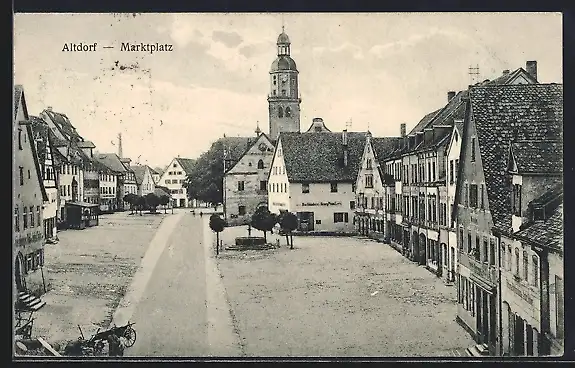Viewport: 575px width, 368px height.
Task: Click the "Marktplatz" caption text
Action: 147,48
